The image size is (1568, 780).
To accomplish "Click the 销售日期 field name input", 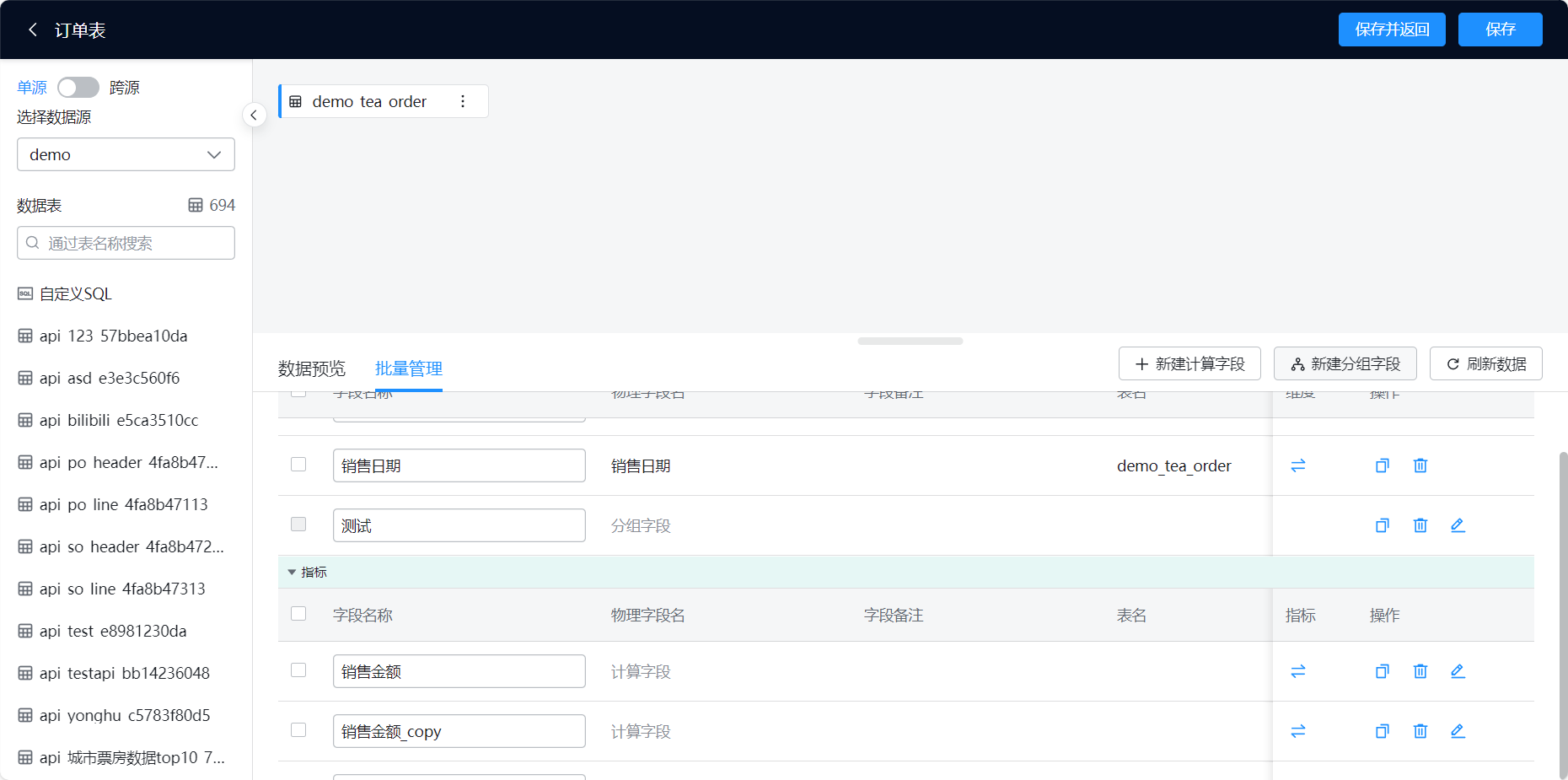I will pos(459,465).
